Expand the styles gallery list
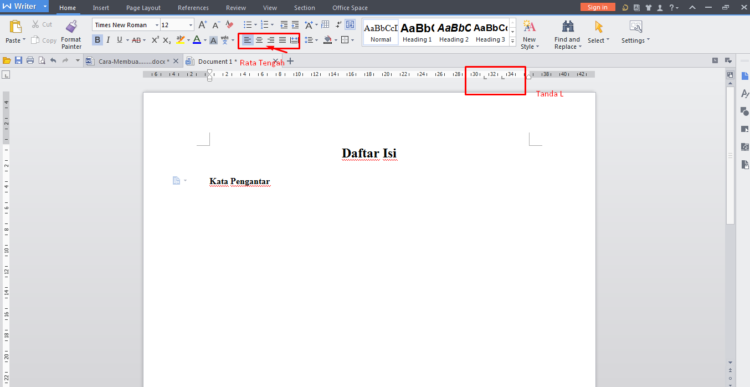The image size is (750, 387). (x=513, y=41)
